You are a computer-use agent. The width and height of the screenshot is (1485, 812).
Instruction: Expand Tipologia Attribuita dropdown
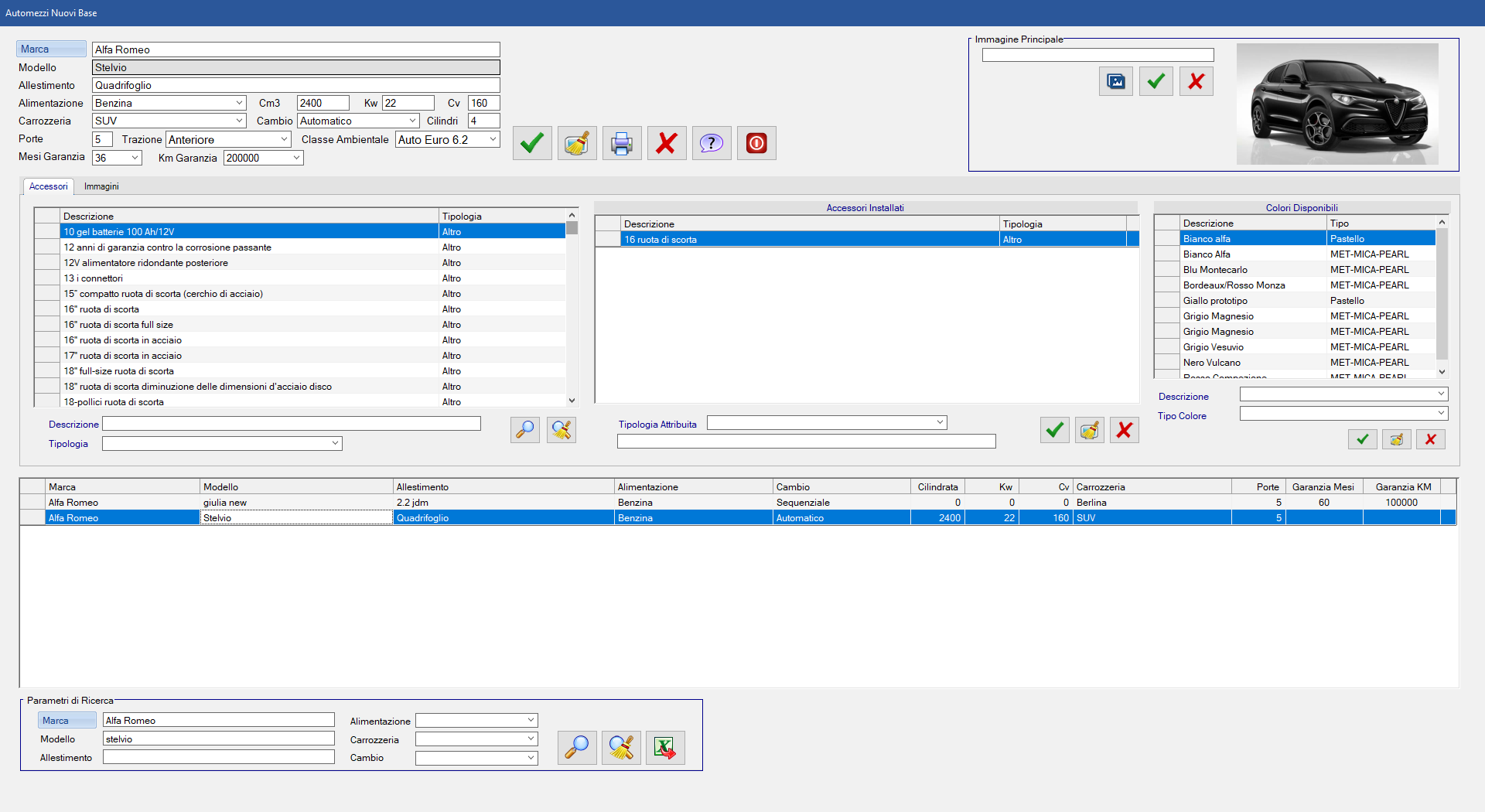click(x=940, y=422)
